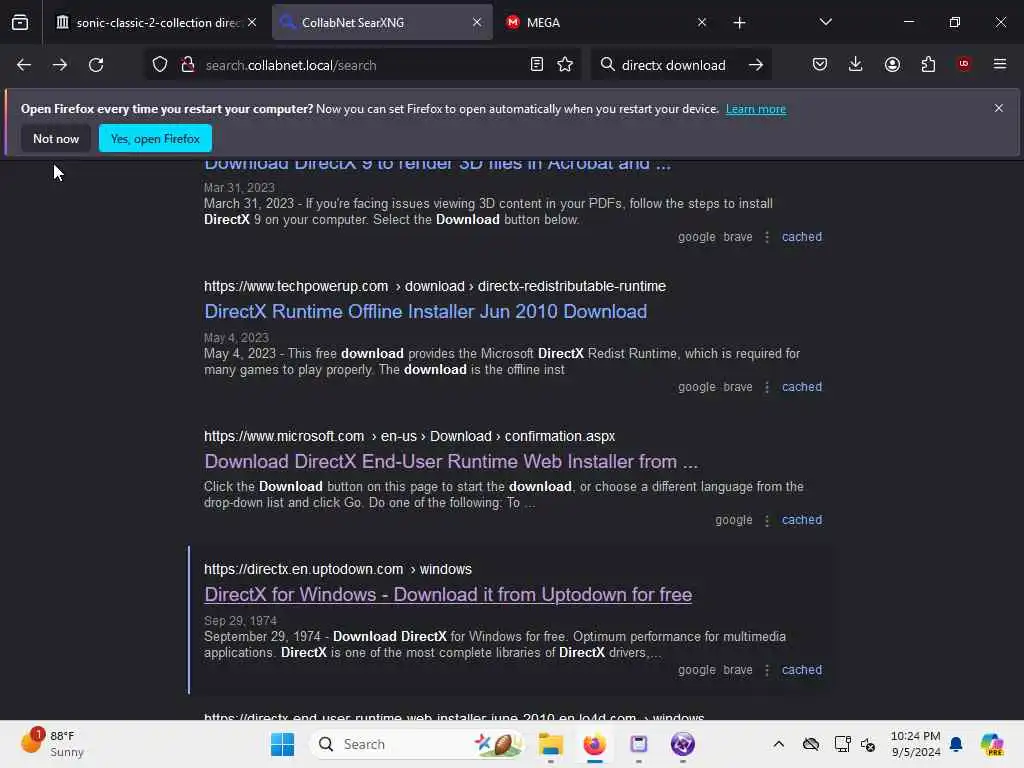Open the Extensions puzzle icon
The image size is (1024, 768).
tap(928, 64)
